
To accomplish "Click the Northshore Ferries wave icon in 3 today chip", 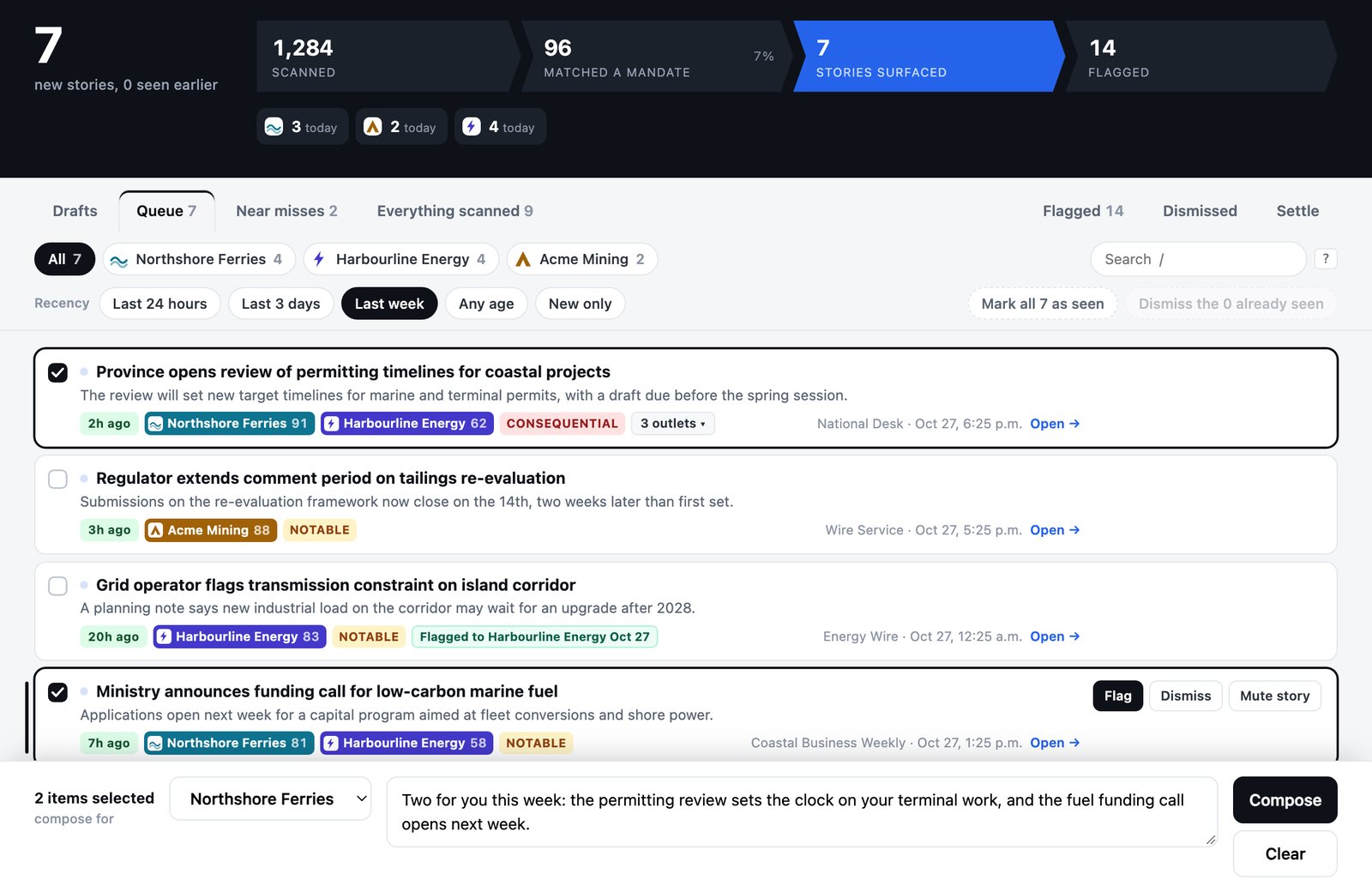I will [274, 127].
